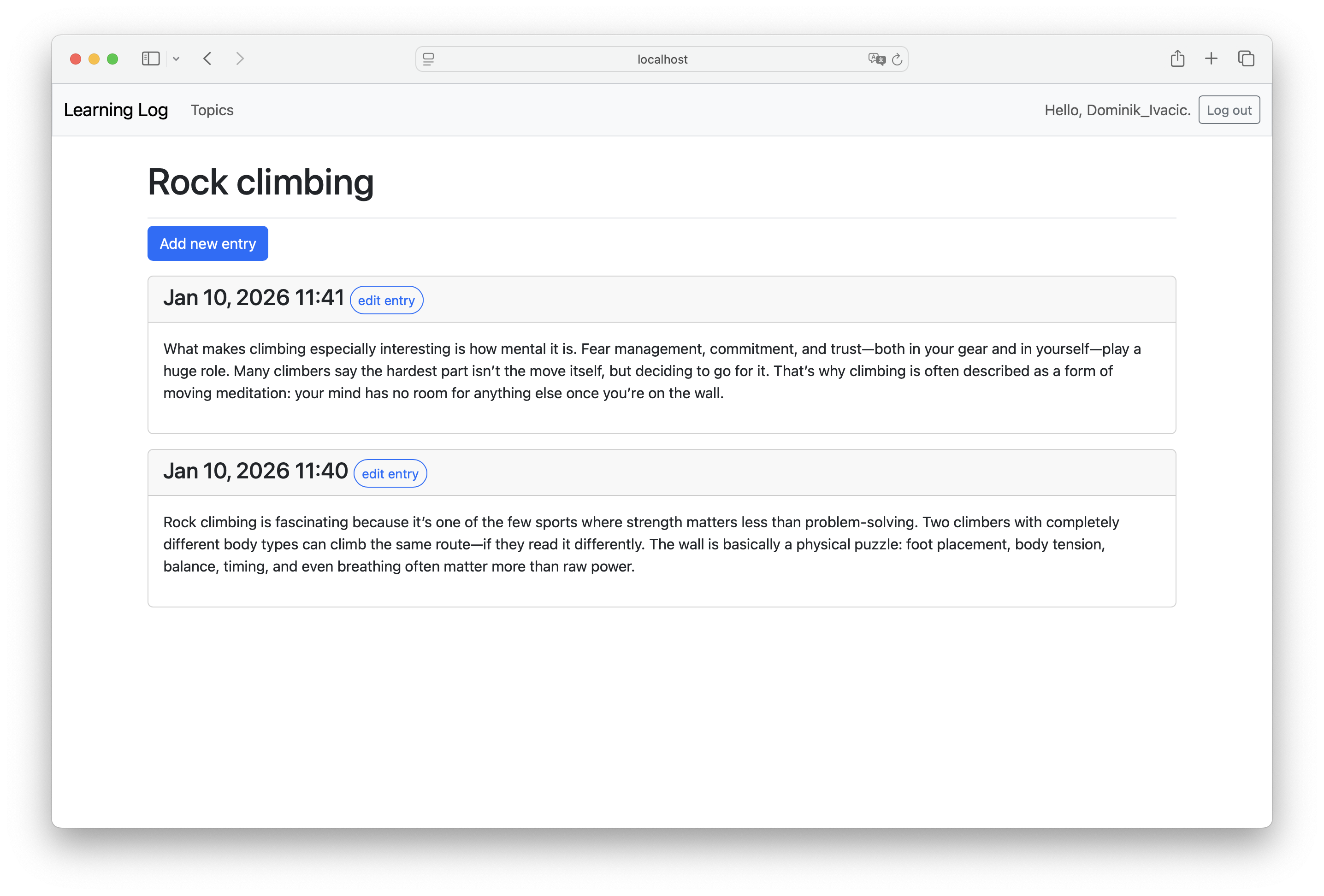Click the Rock climbing page heading
Screen dimensions: 1324x896
pos(260,182)
